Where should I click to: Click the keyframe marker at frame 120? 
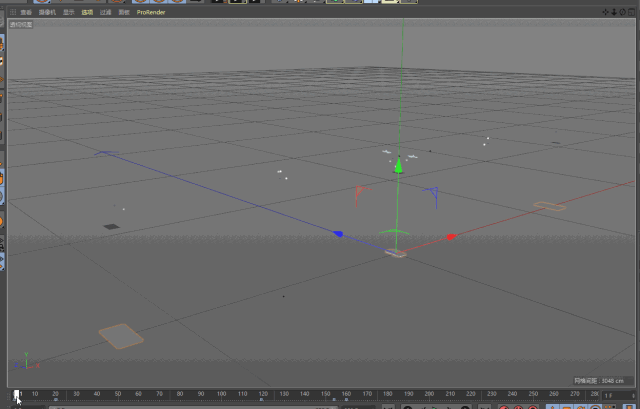[262, 400]
